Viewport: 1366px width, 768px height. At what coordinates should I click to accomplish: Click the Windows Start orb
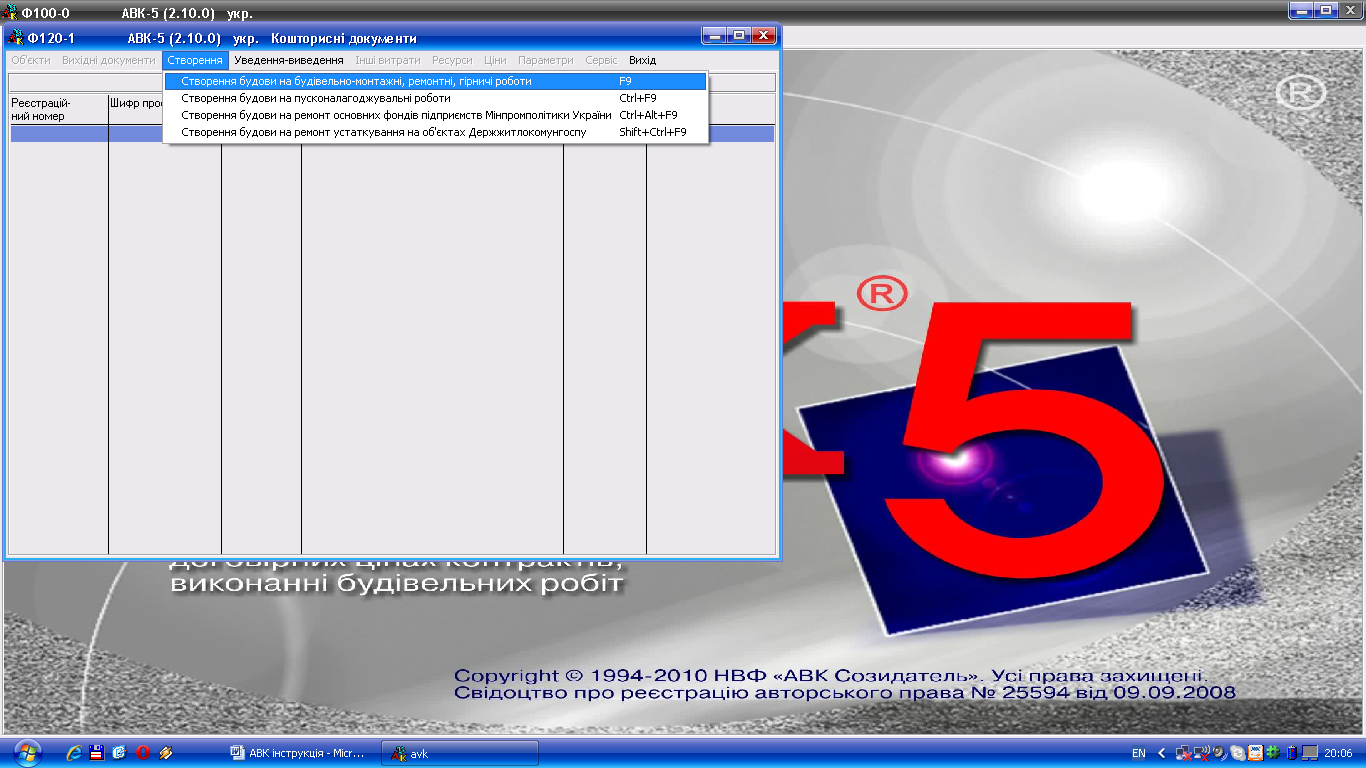(x=27, y=752)
